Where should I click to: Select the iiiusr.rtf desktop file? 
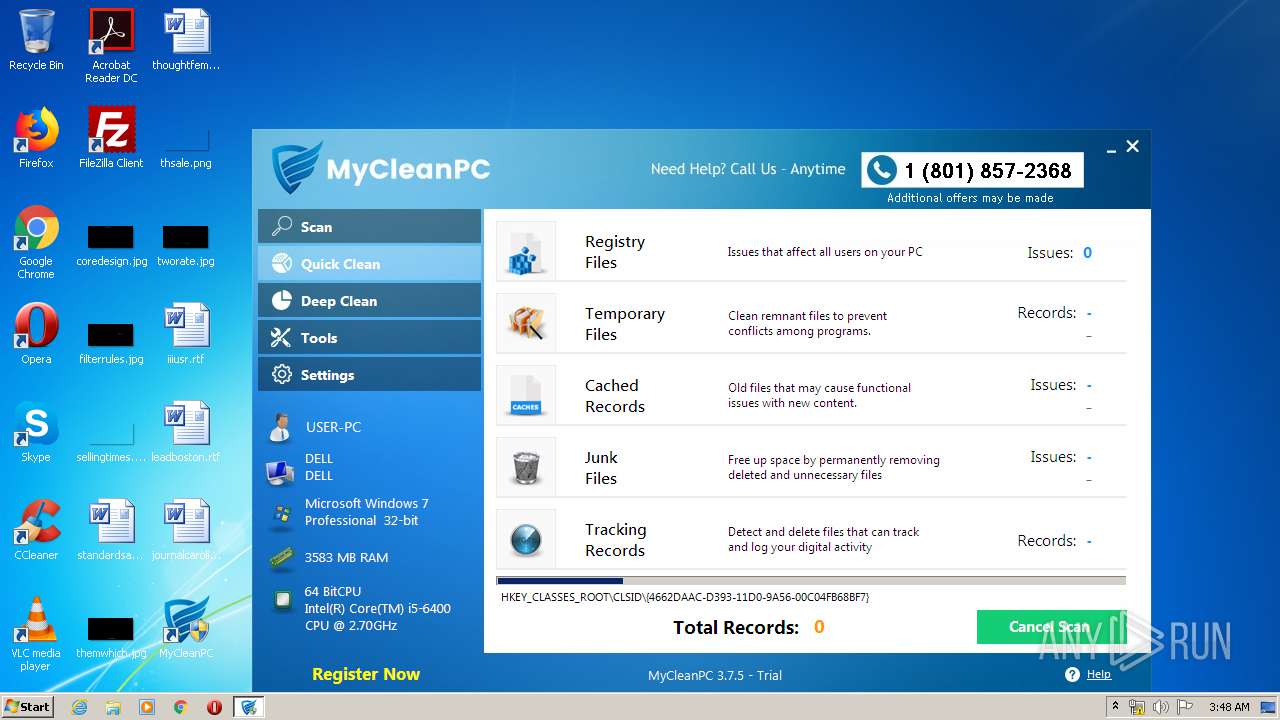coord(186,335)
